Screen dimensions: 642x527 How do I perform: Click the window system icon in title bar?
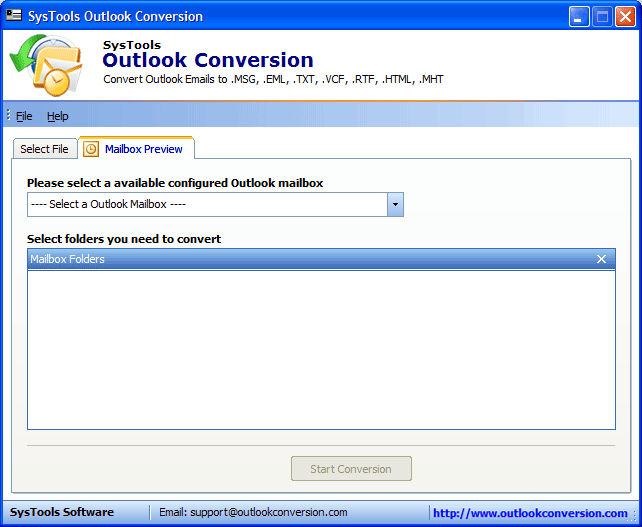(14, 15)
